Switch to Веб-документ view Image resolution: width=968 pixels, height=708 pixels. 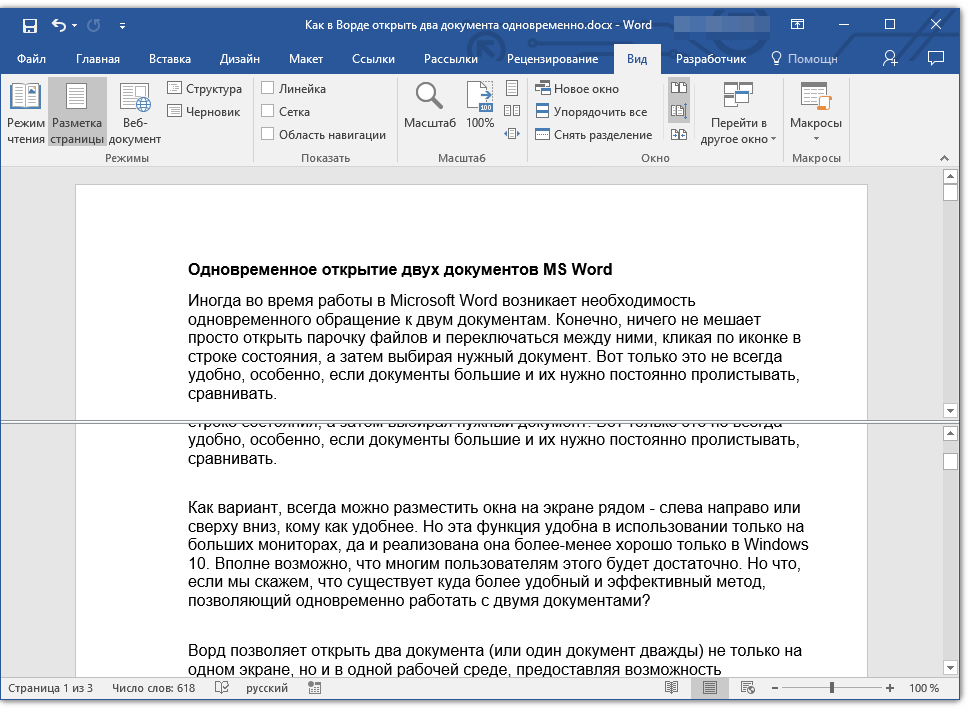(134, 113)
